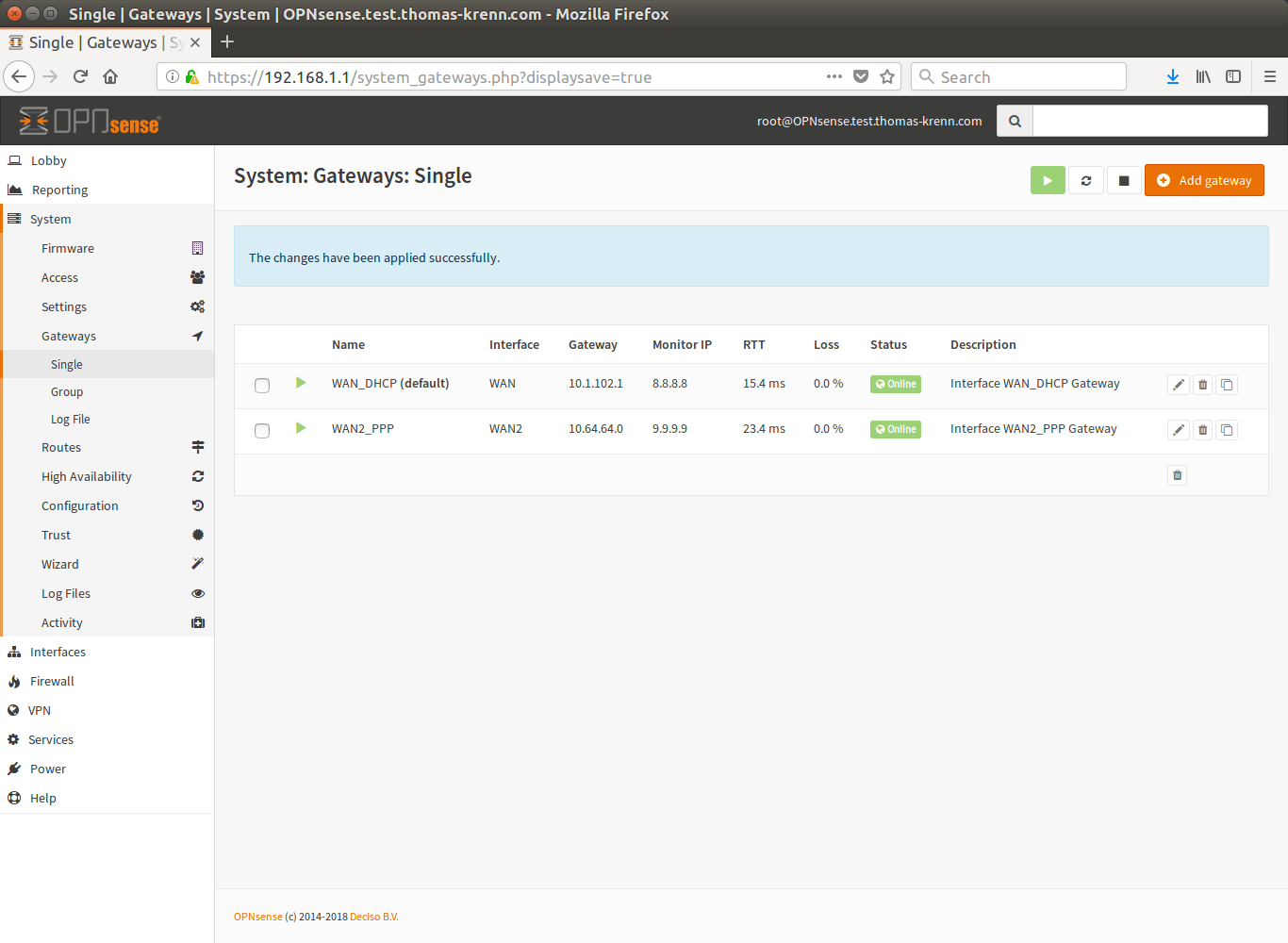Delete the WAN2_PPP gateway via trash icon

click(1202, 430)
